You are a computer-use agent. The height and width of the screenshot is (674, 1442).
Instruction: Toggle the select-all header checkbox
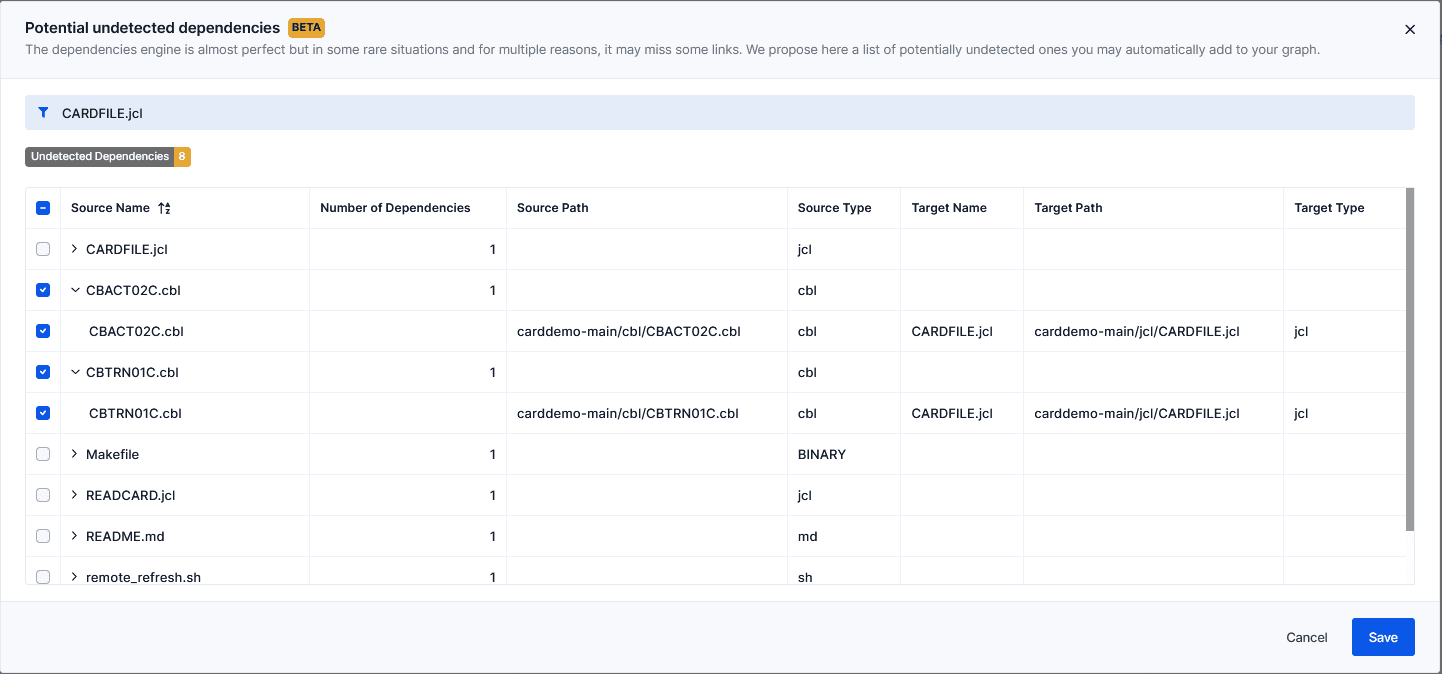pyautogui.click(x=43, y=208)
